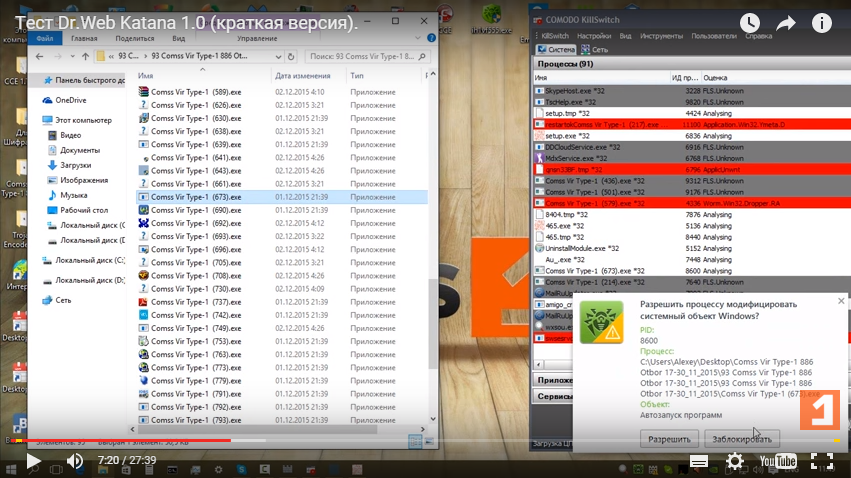This screenshot has width=851, height=478.
Task: Toggle subtitles button in player
Action: (x=698, y=461)
